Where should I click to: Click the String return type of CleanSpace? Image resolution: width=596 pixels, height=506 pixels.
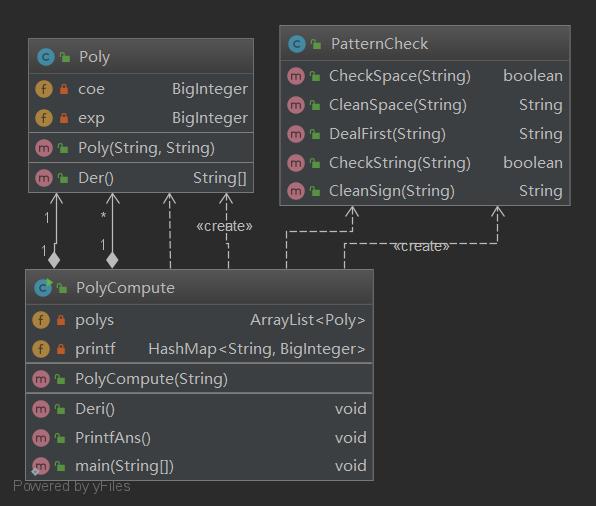click(541, 105)
